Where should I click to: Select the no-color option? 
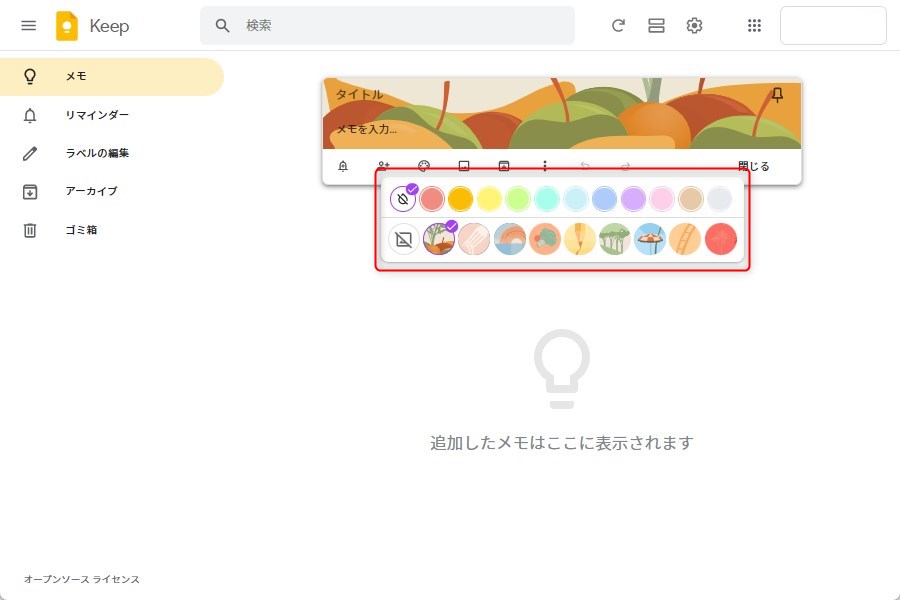pyautogui.click(x=403, y=199)
